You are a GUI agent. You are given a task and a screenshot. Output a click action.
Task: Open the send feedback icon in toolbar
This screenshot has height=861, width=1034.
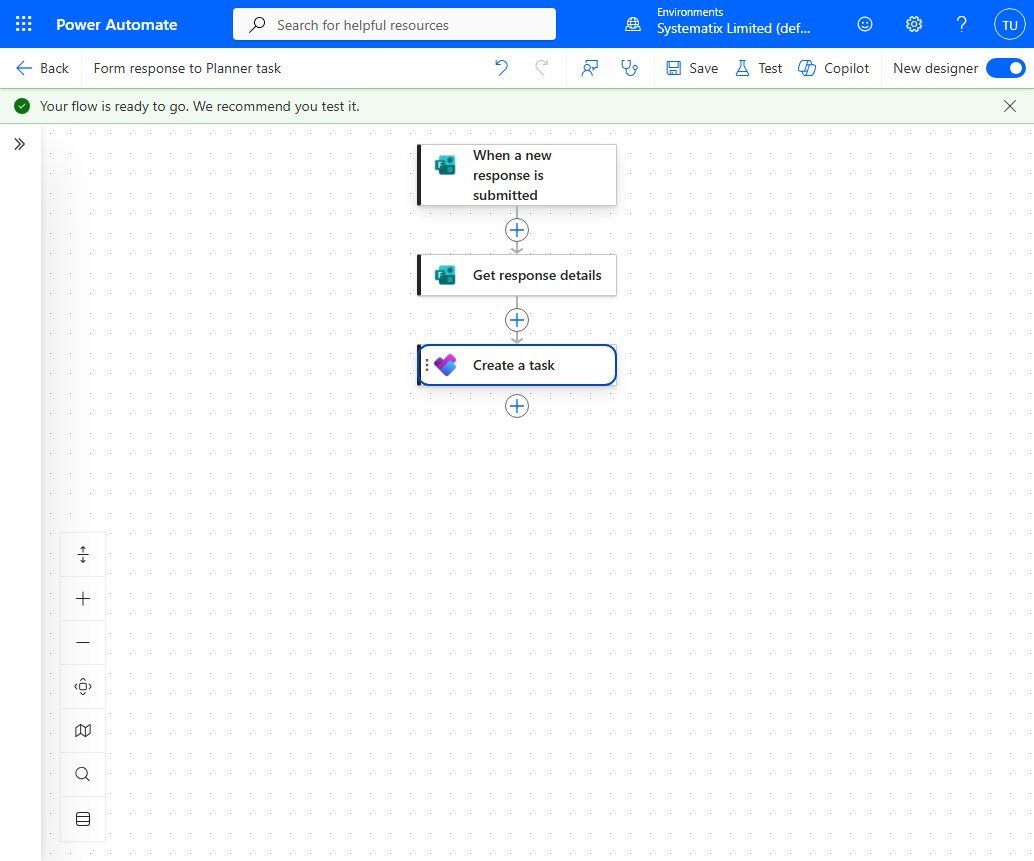point(590,68)
